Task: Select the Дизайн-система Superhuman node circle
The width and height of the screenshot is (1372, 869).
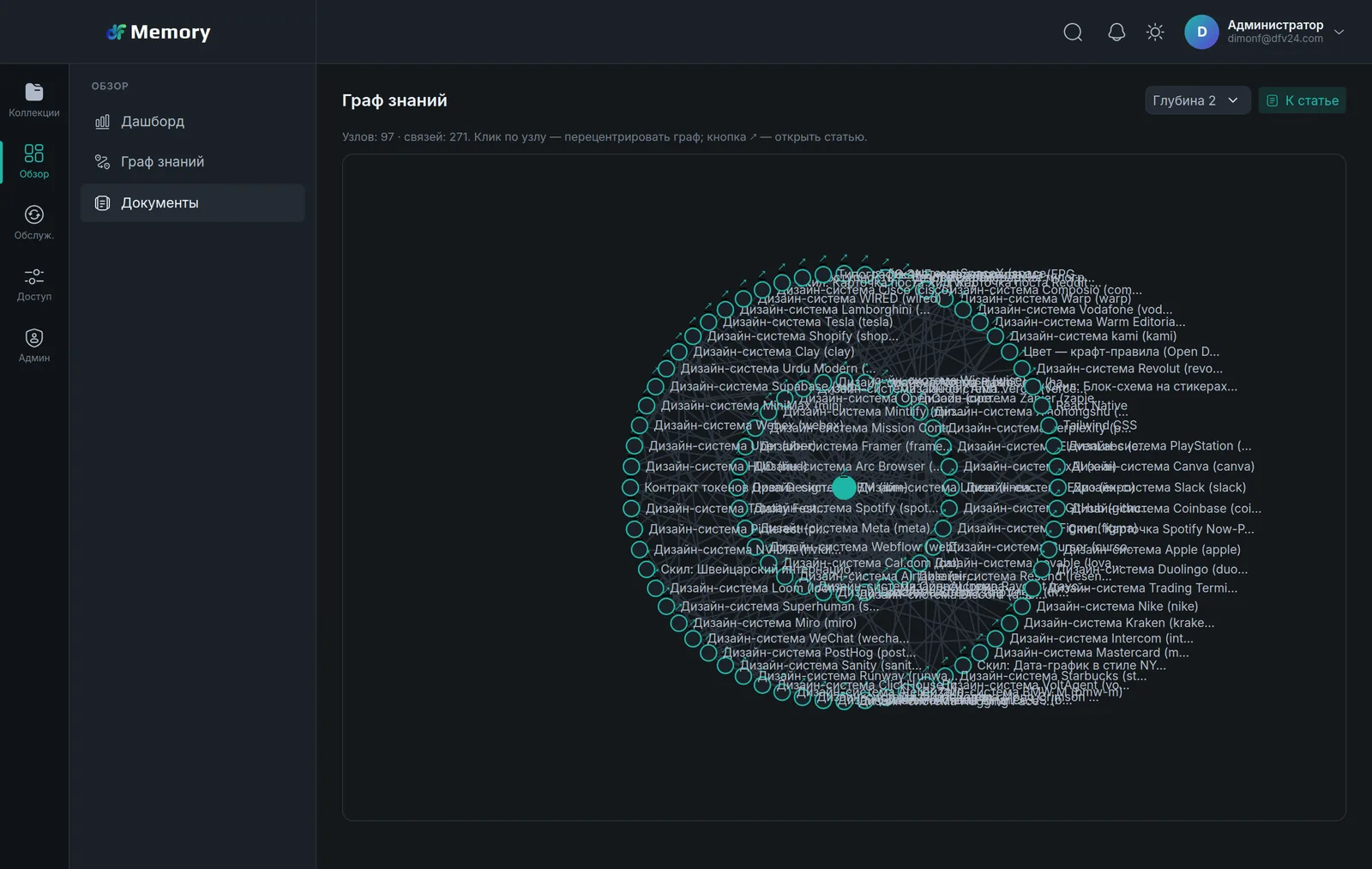Action: [666, 606]
